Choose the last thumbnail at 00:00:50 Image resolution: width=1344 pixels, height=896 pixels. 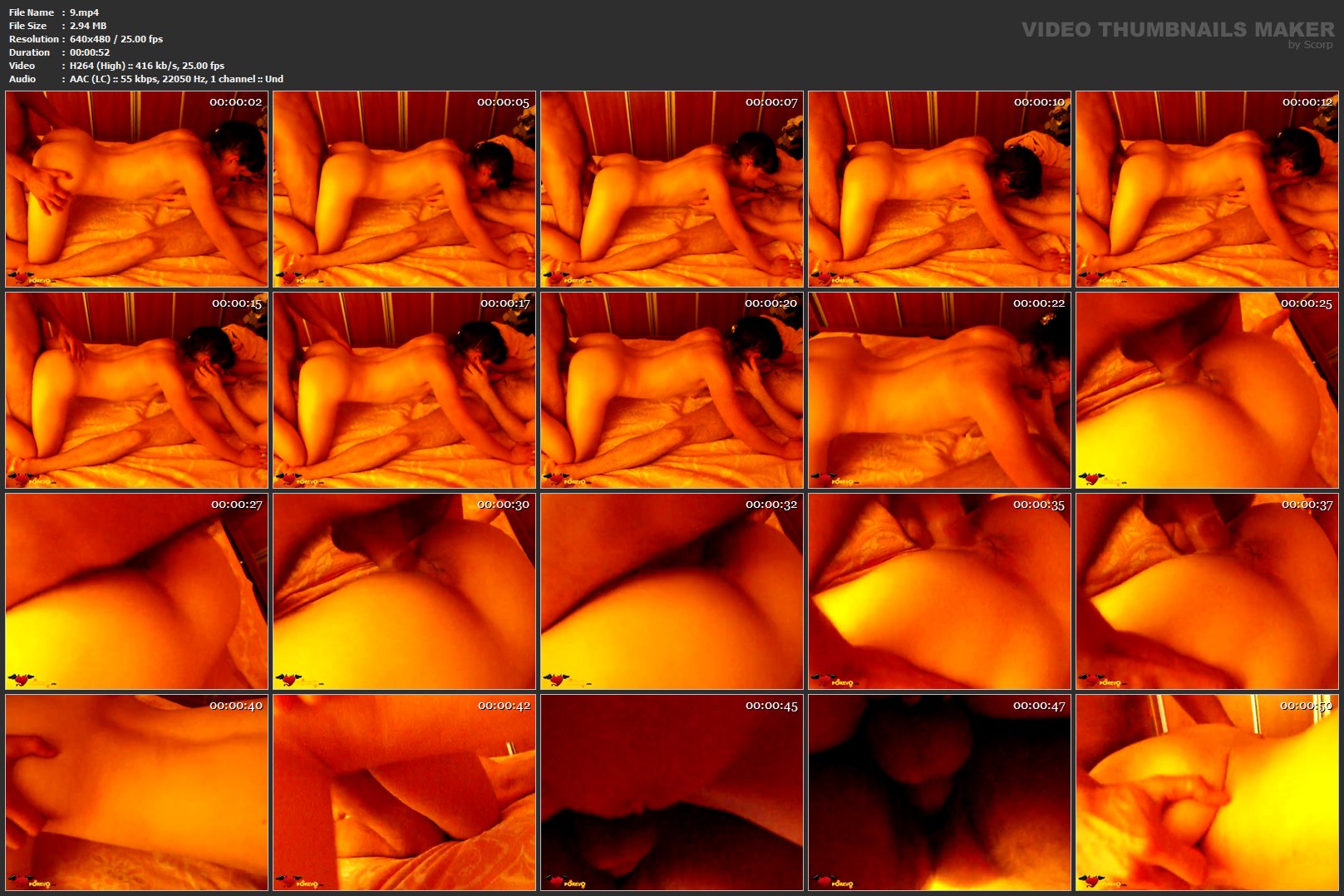[1207, 793]
